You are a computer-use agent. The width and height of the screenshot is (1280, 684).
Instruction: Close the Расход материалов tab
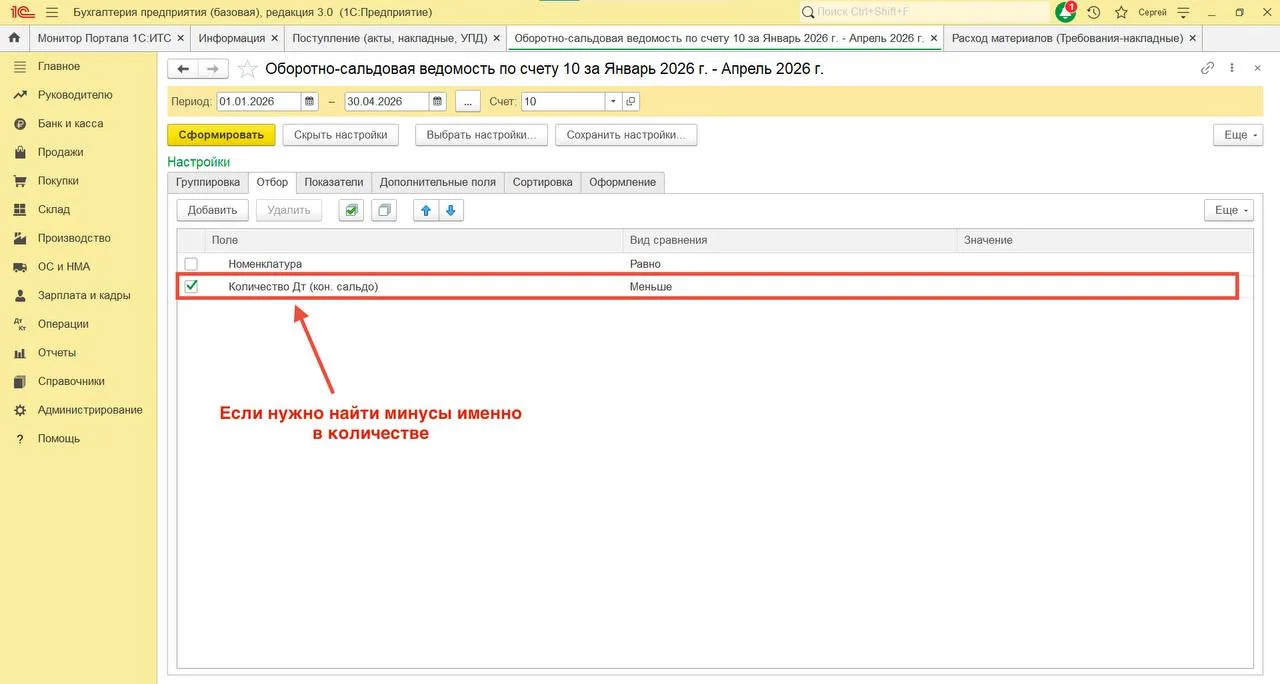coord(1192,38)
